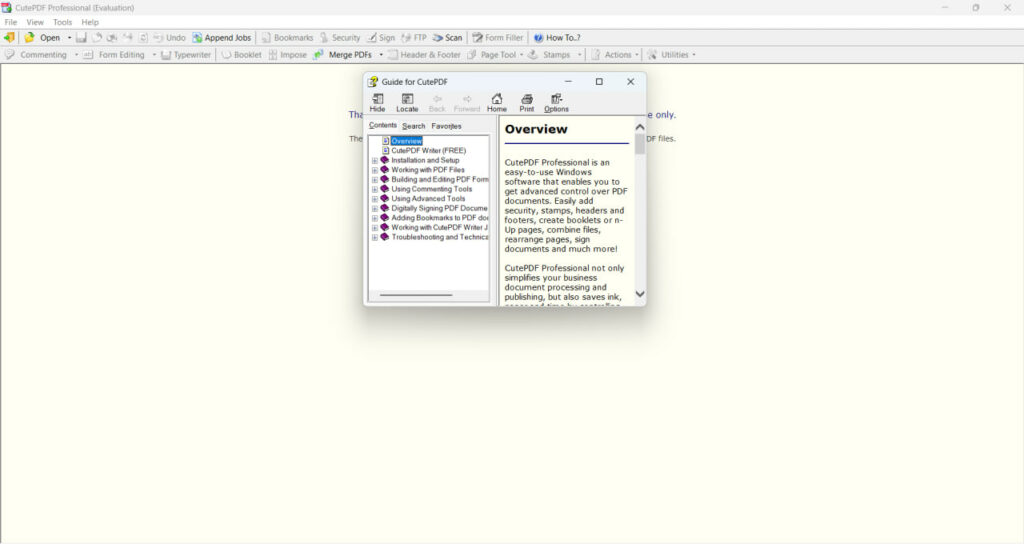The height and width of the screenshot is (544, 1024).
Task: Click the Undo button
Action: pos(170,38)
